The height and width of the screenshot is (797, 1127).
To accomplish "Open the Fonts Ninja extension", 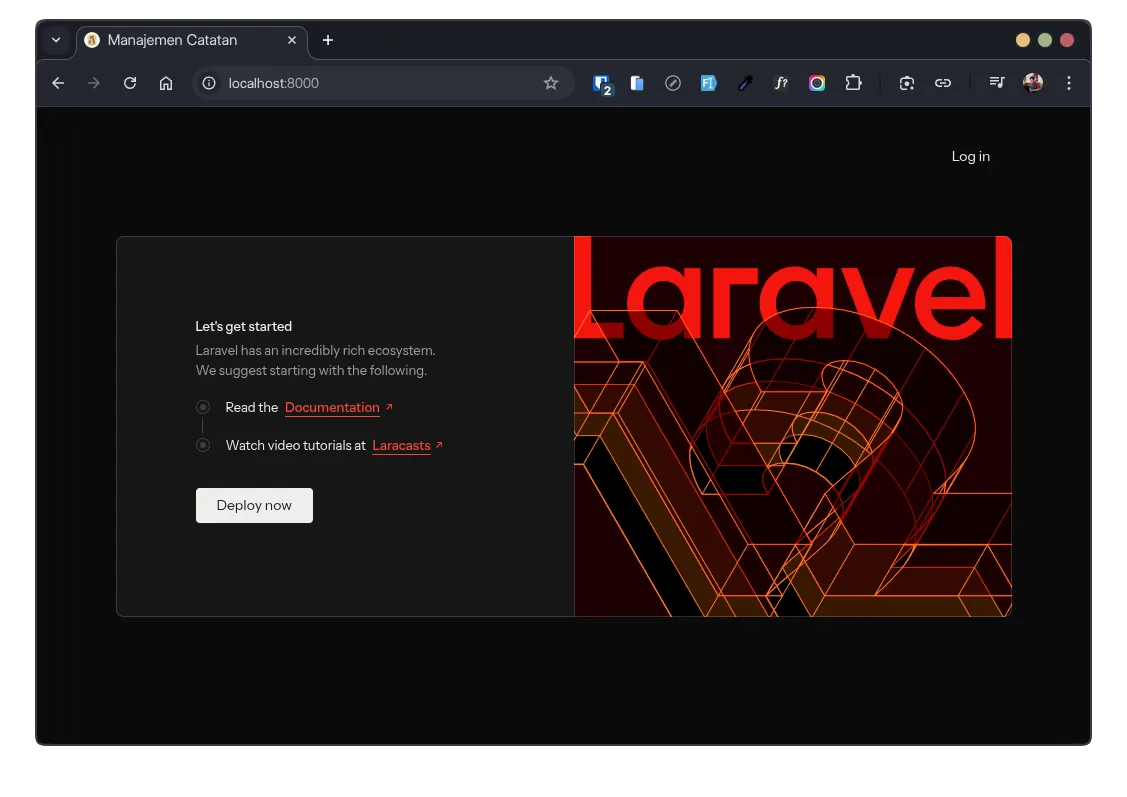I will pos(781,83).
